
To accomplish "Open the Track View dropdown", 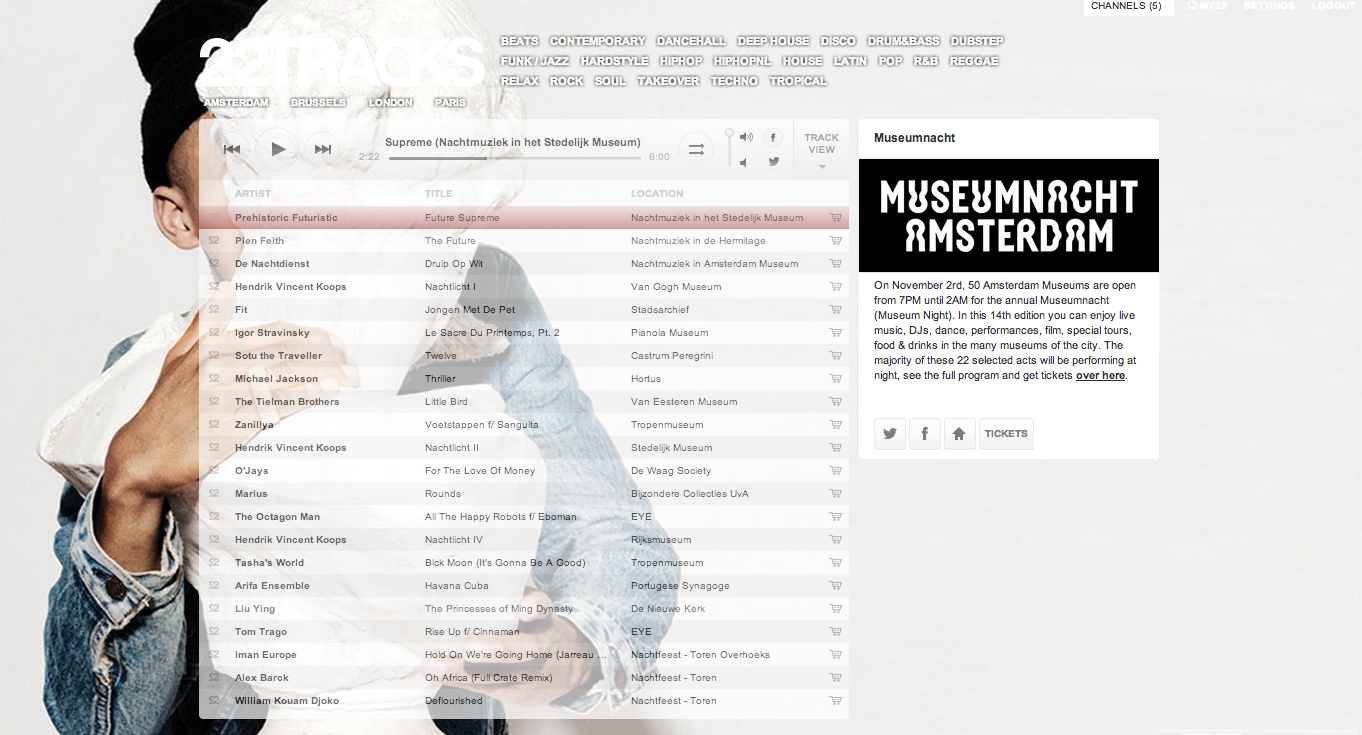I will coord(821,151).
